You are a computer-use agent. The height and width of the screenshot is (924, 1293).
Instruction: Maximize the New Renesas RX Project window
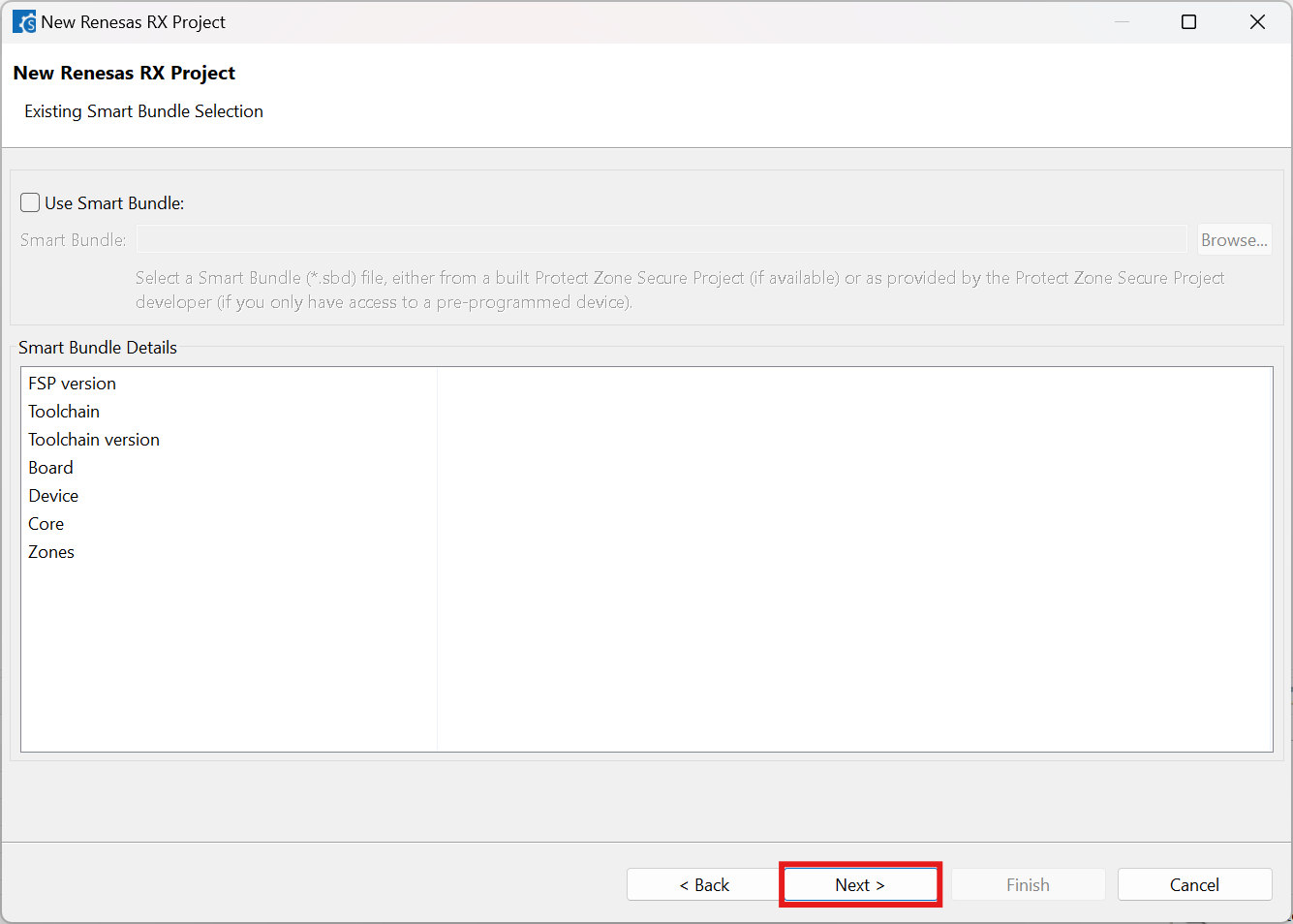coord(1188,21)
